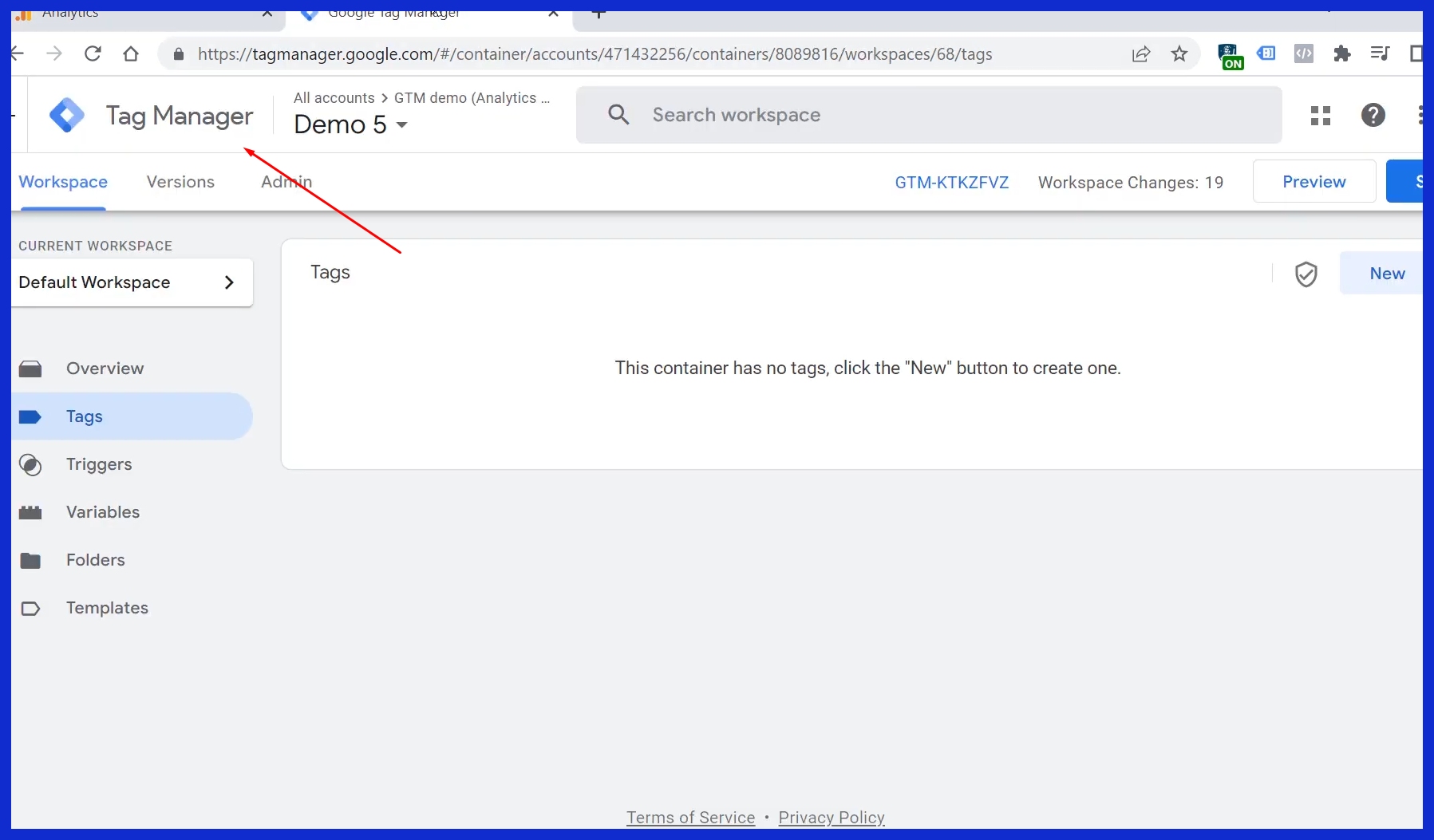Open the extension with green ON badge
Image resolution: width=1434 pixels, height=840 pixels.
[x=1230, y=56]
